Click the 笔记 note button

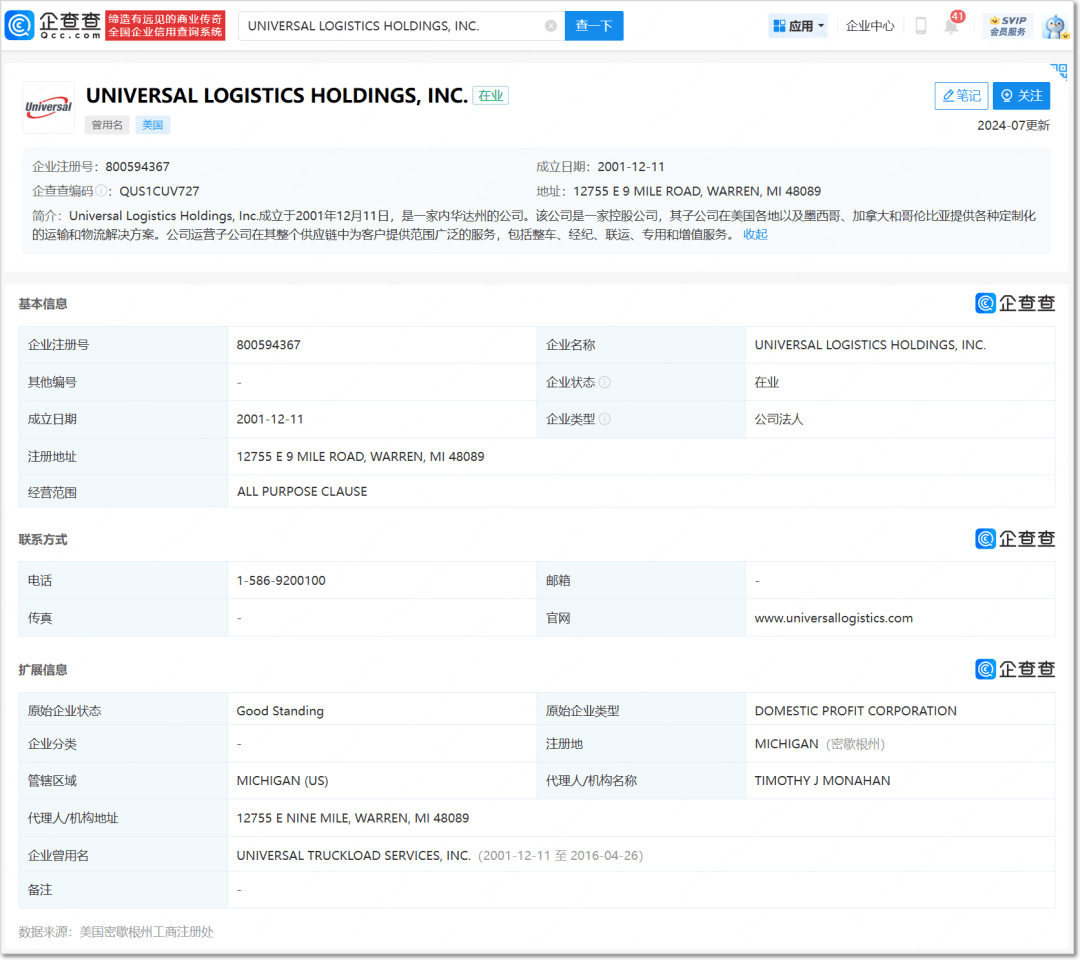point(961,96)
